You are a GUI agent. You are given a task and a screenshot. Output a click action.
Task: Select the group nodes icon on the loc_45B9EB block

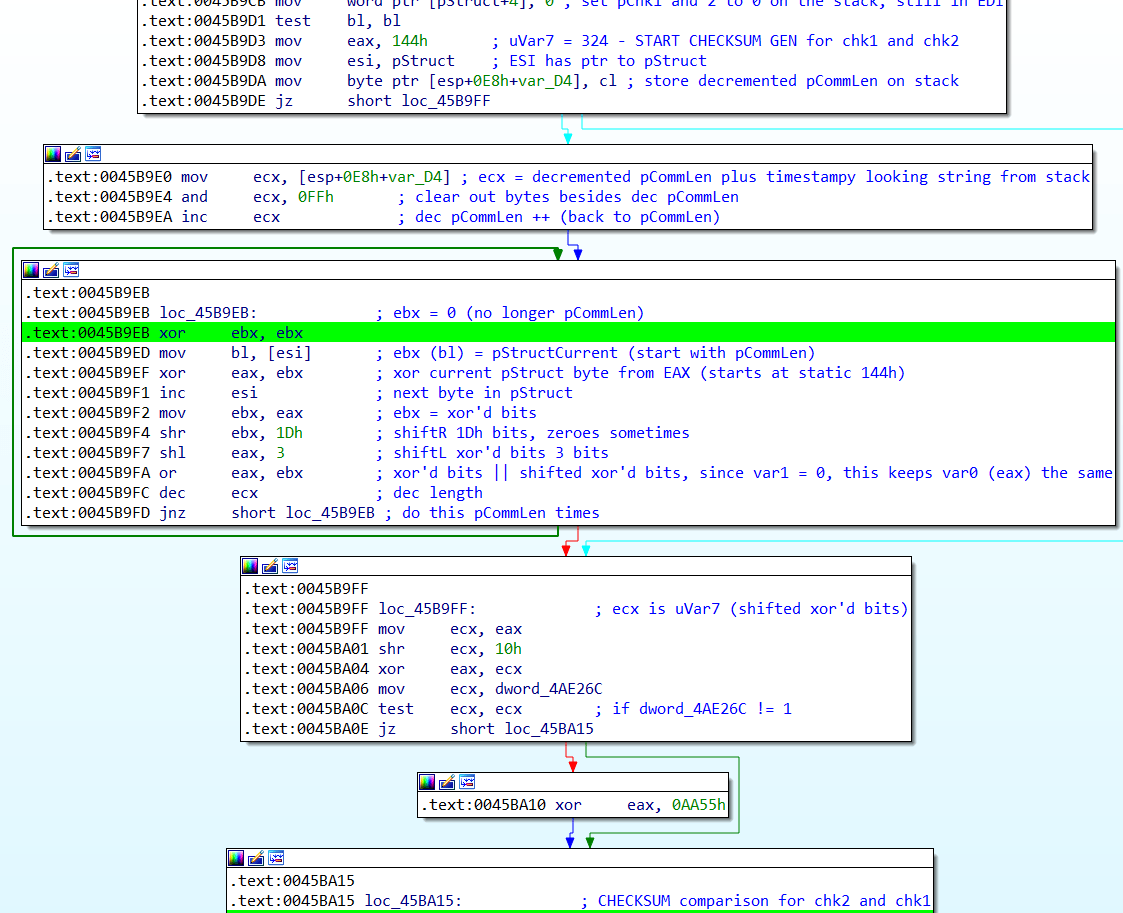click(71, 270)
